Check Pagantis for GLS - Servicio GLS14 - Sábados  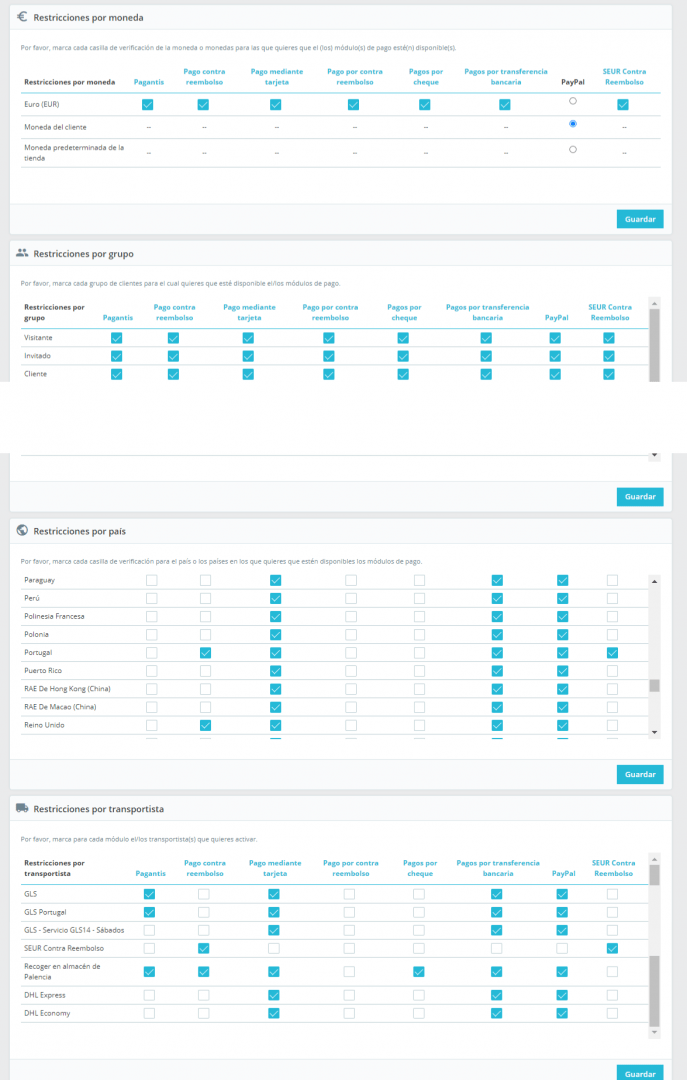click(149, 931)
